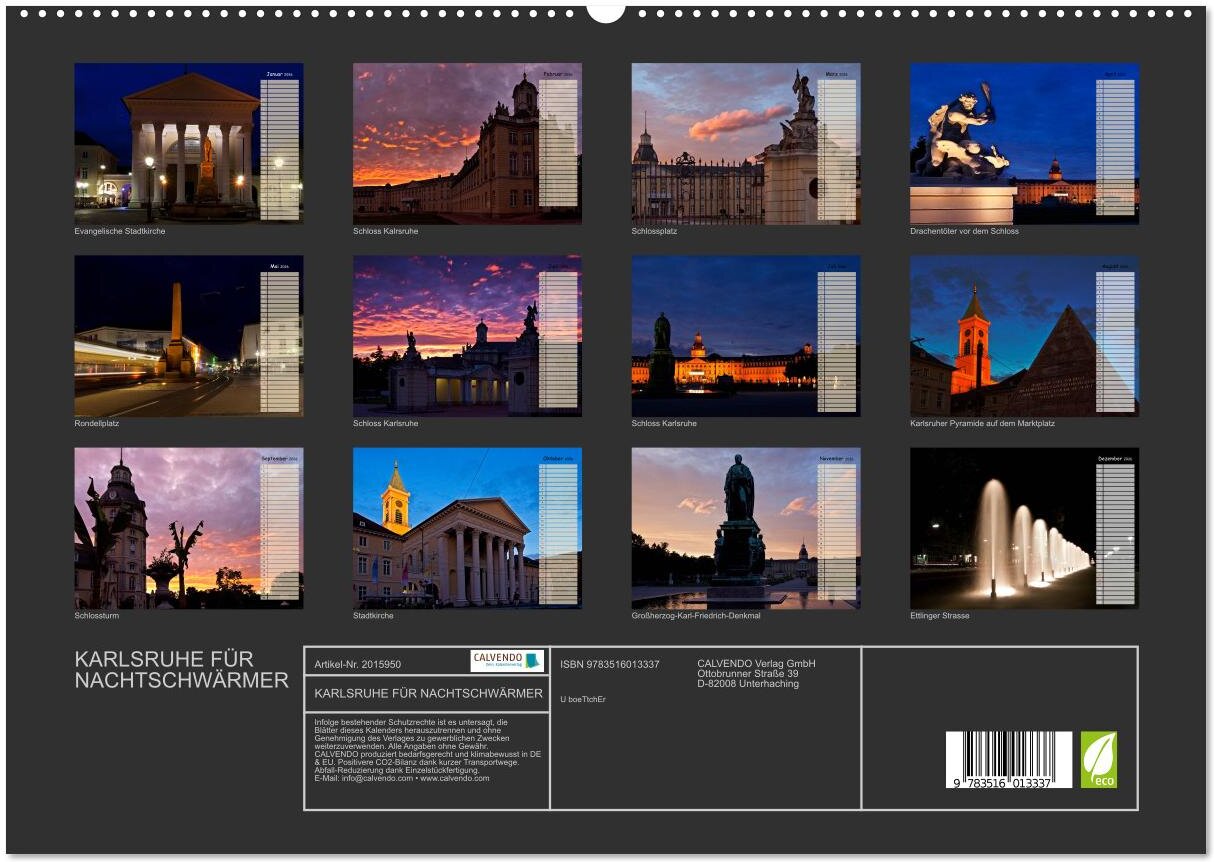Open the Rondellplatz obelisk thumbnail
This screenshot has height=862, width=1214.
189,335
